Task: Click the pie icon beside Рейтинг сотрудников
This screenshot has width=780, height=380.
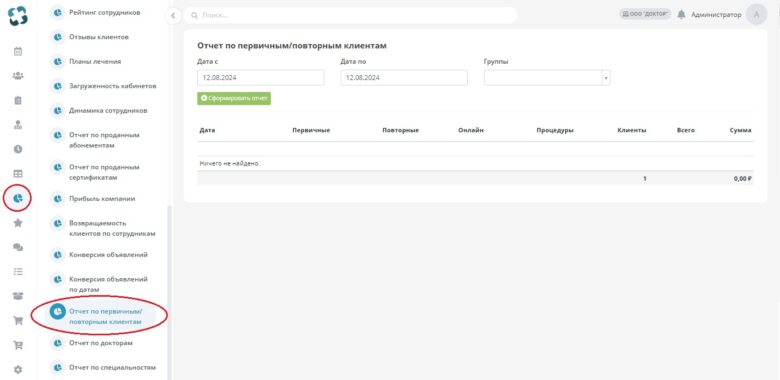Action: (58, 12)
